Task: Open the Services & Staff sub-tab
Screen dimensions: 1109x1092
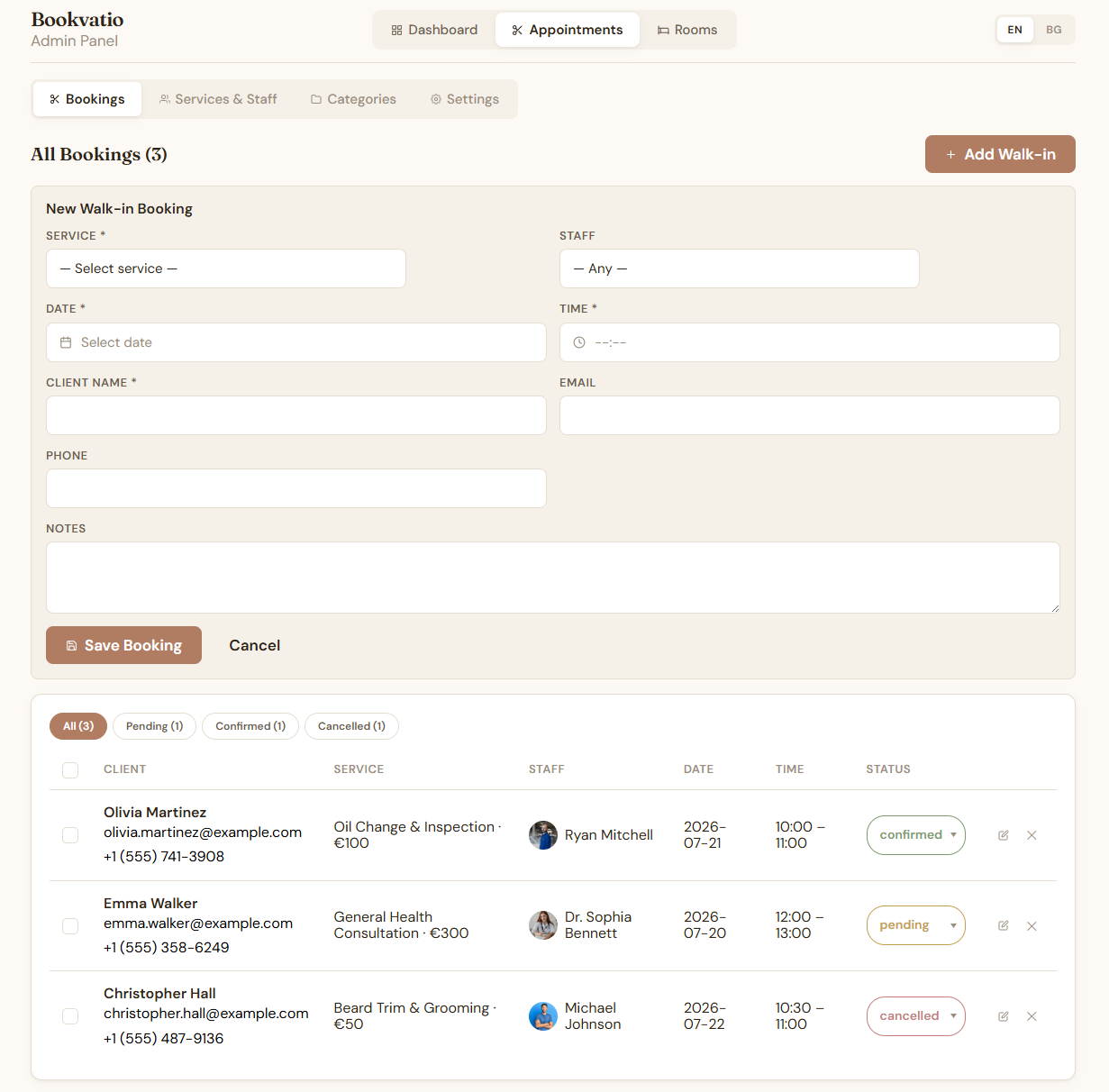Action: (x=218, y=99)
